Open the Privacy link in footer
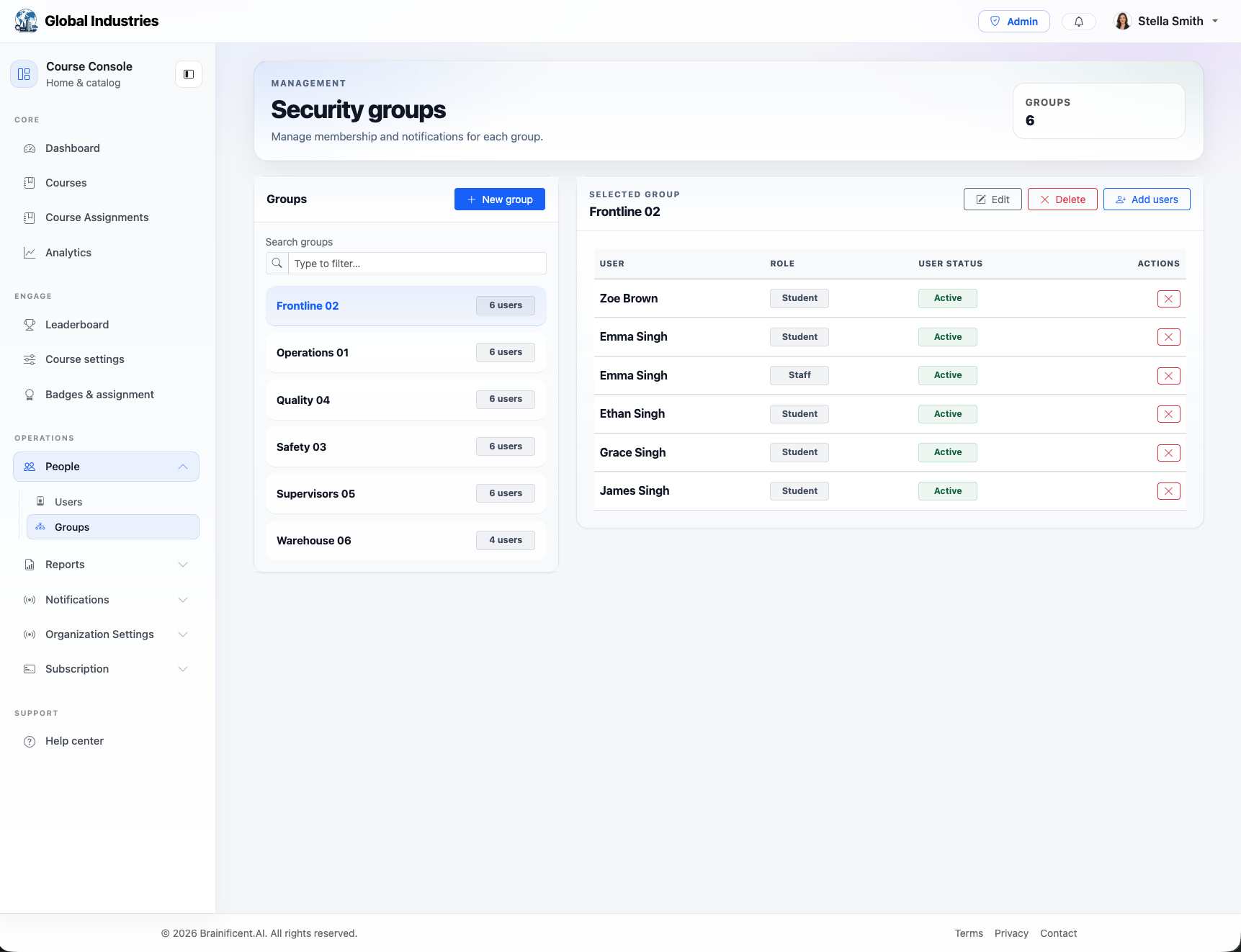 click(x=1011, y=933)
